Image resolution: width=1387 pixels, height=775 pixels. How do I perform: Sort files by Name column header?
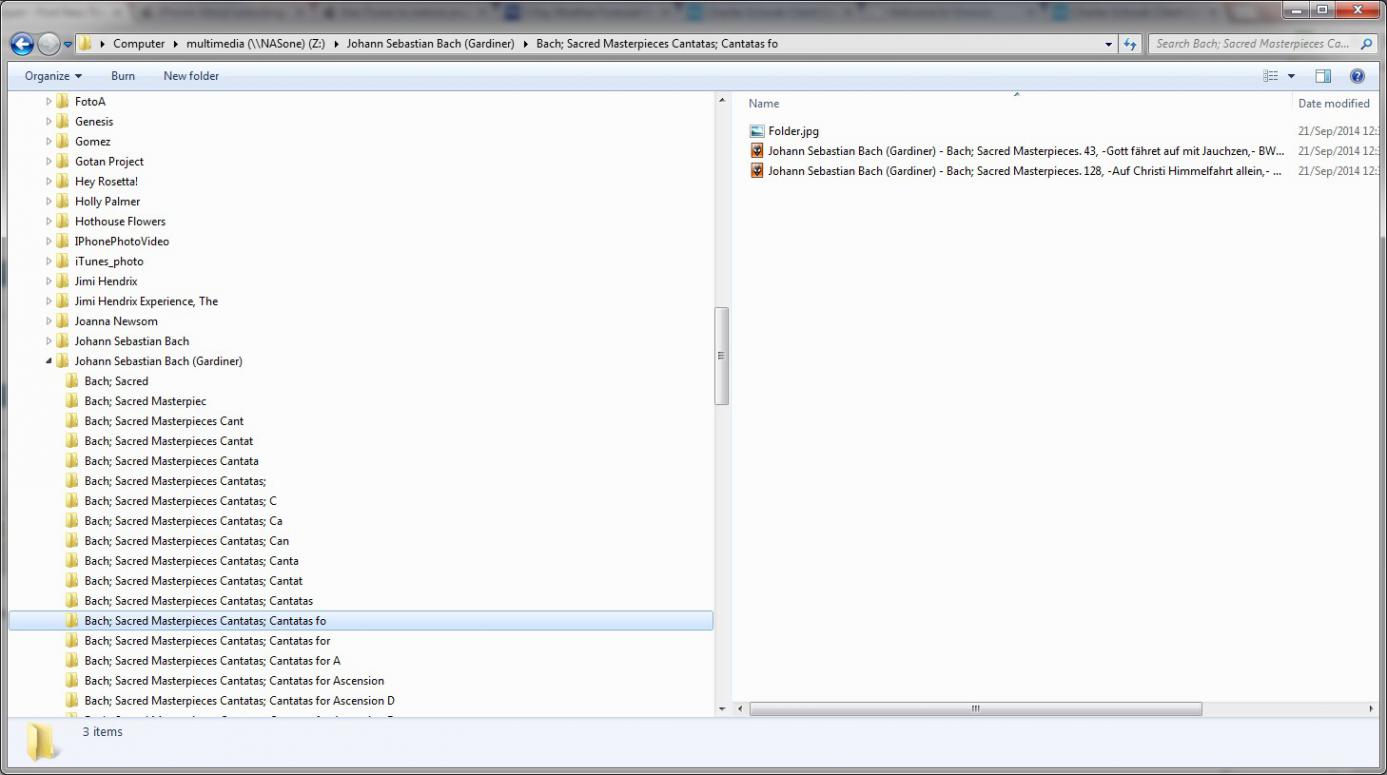(x=764, y=103)
